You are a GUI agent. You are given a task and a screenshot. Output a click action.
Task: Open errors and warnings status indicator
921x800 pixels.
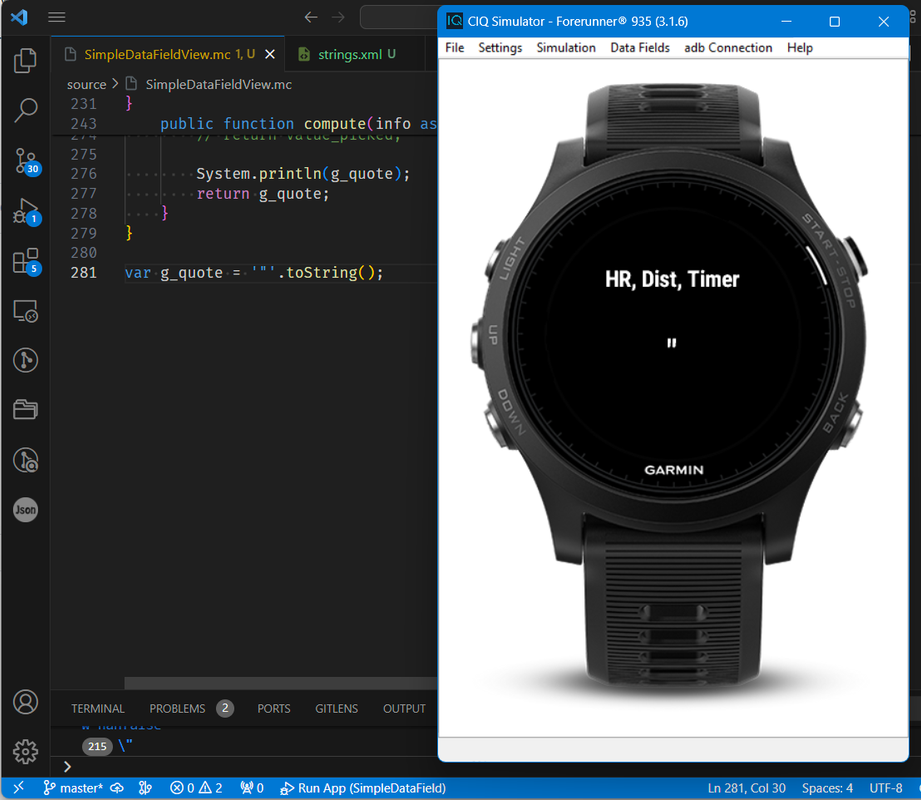[x=196, y=788]
